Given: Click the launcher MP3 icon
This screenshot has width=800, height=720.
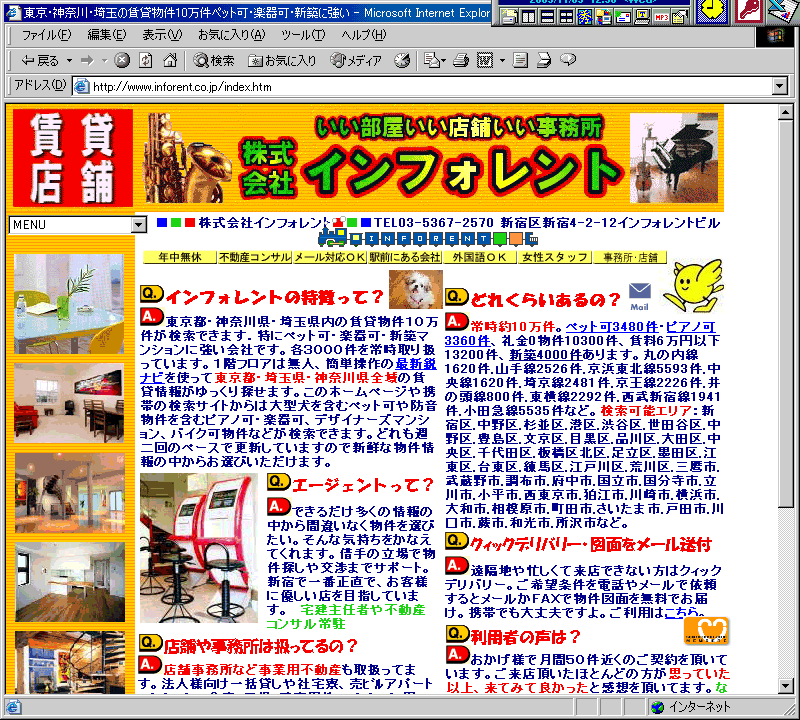Looking at the screenshot, I should (x=661, y=17).
